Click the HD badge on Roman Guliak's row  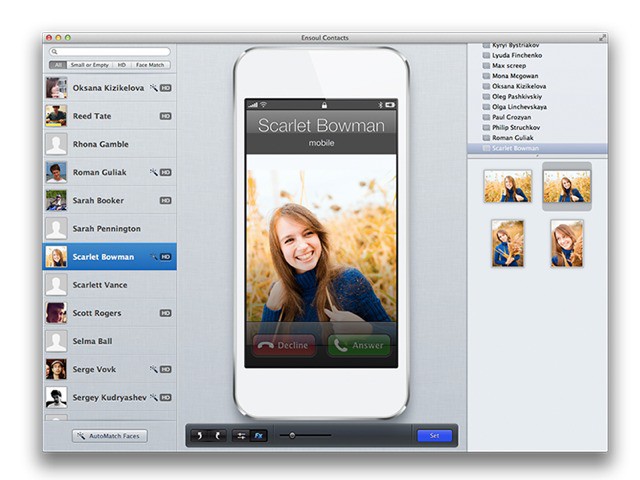[165, 172]
